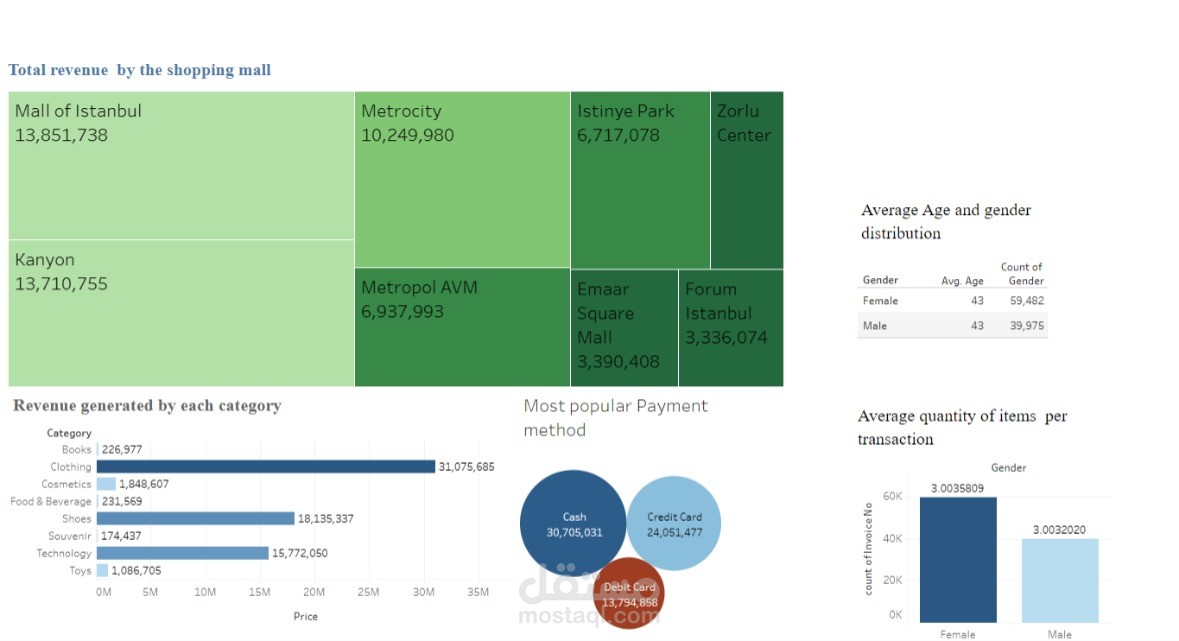This screenshot has height=641, width=1179.
Task: Click the 35M tick on Price axis
Action: click(x=478, y=592)
